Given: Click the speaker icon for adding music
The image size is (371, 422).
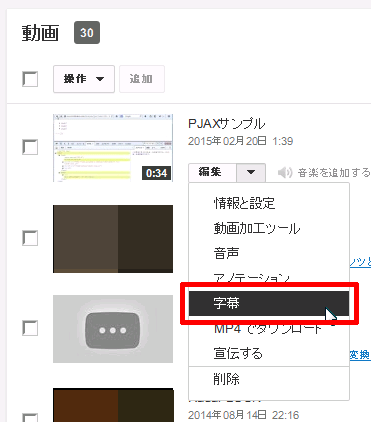Looking at the screenshot, I should pyautogui.click(x=285, y=173).
